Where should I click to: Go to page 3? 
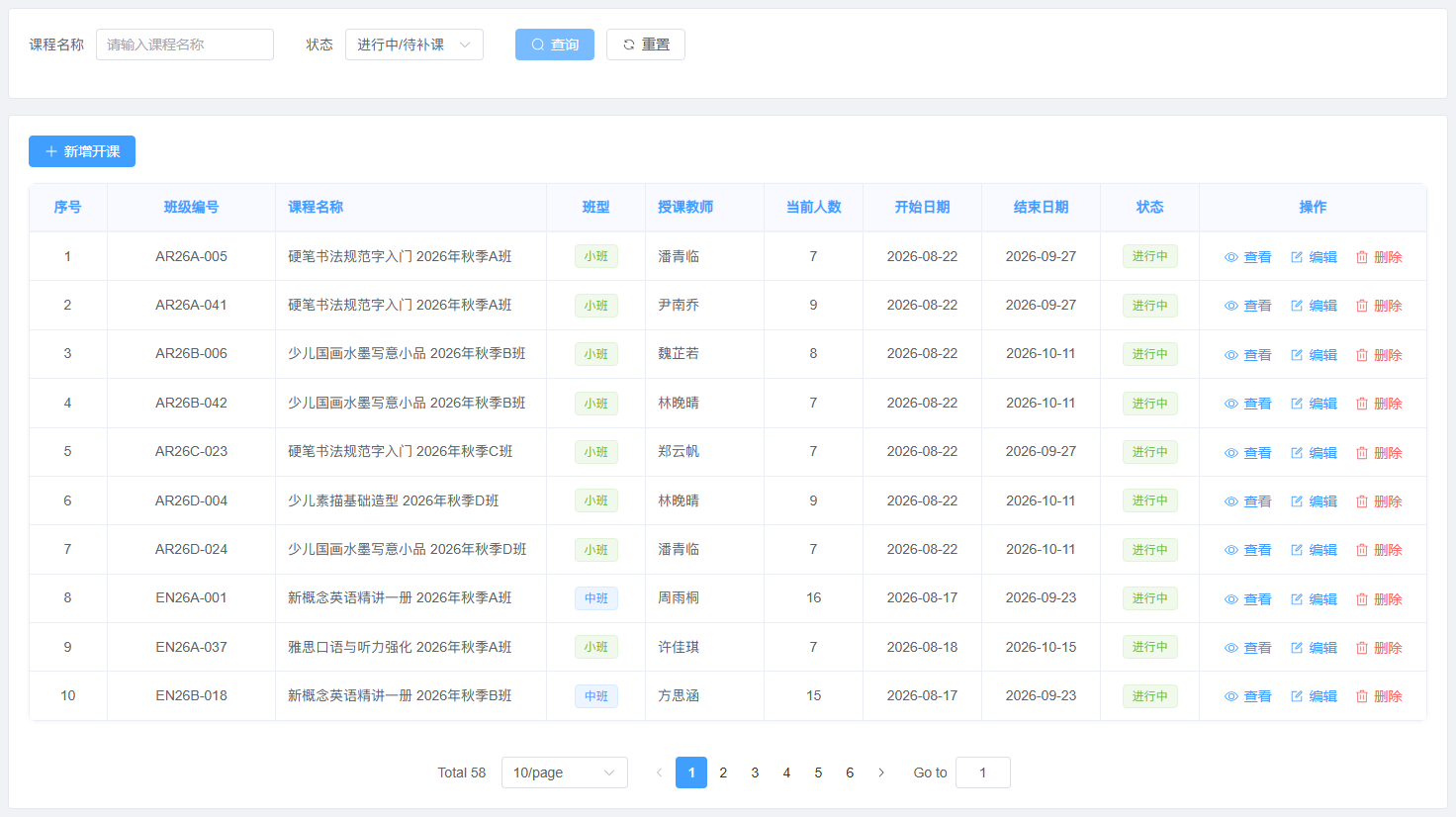click(x=755, y=772)
